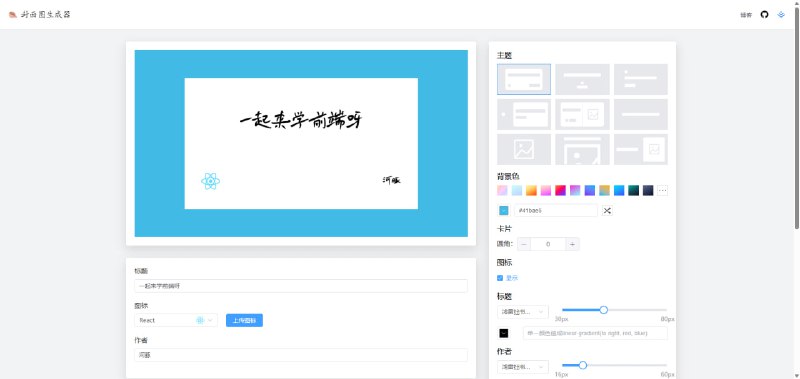Pick the third theme with left-aligned lines
The image size is (800, 379).
(641, 79)
